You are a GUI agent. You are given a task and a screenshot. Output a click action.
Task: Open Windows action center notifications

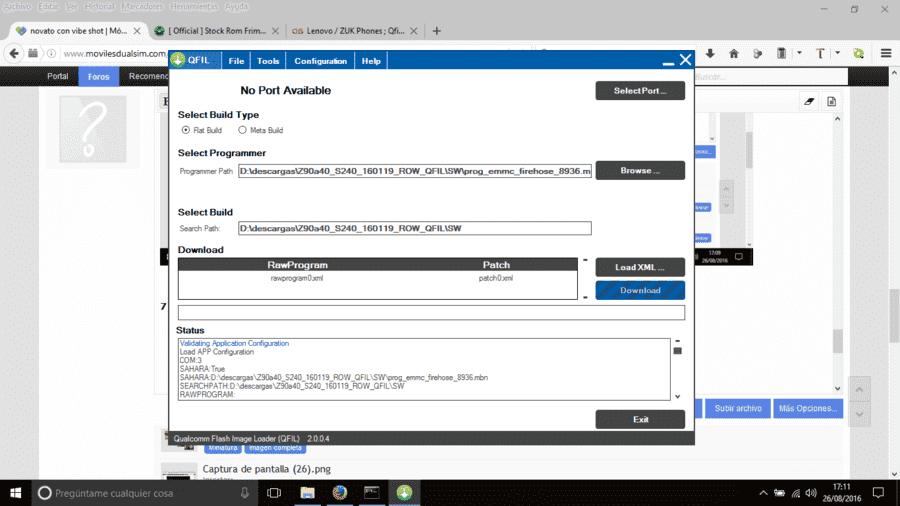click(878, 493)
